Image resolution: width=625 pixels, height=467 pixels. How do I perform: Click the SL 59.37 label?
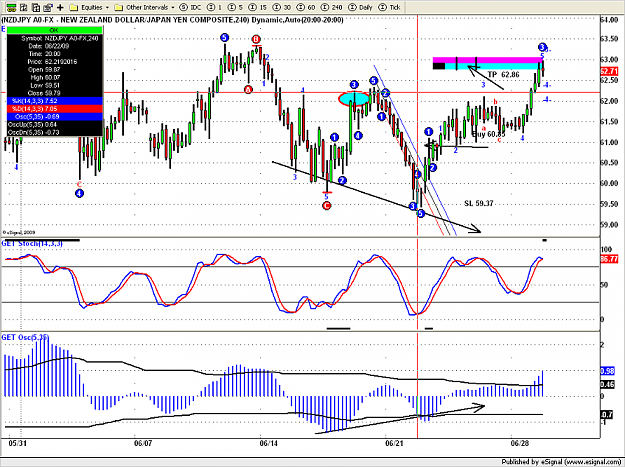(x=479, y=203)
